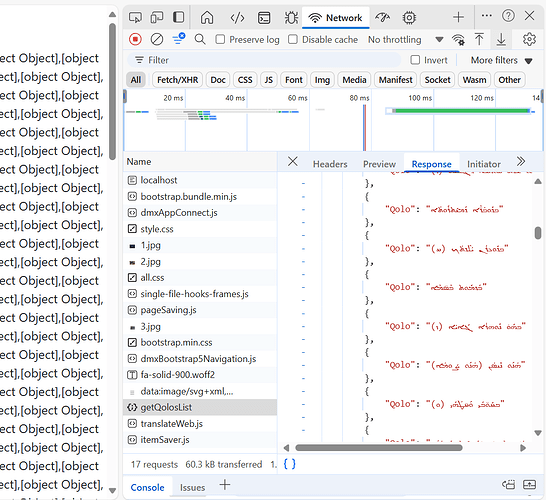546x500 pixels.
Task: Filter requests by Wasm
Action: [x=474, y=80]
